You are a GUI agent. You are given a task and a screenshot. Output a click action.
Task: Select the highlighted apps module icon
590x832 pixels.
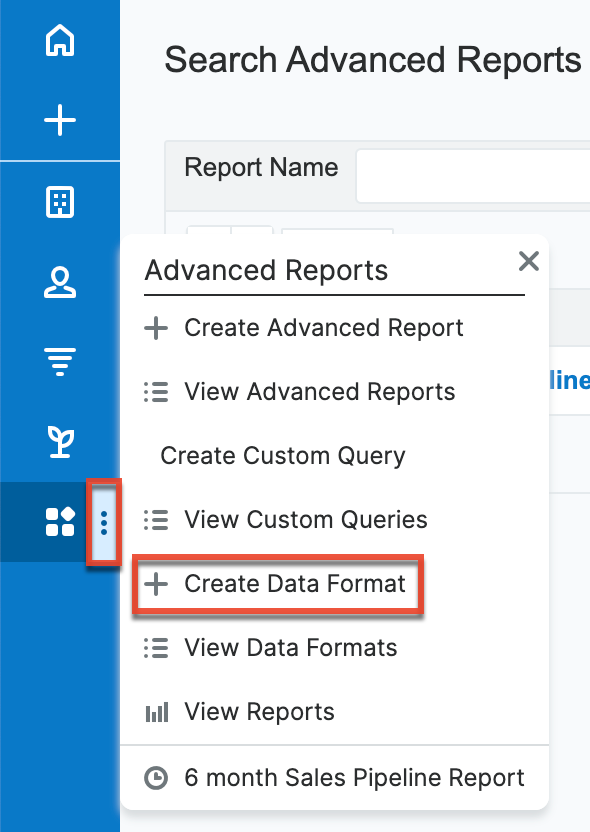pyautogui.click(x=60, y=521)
